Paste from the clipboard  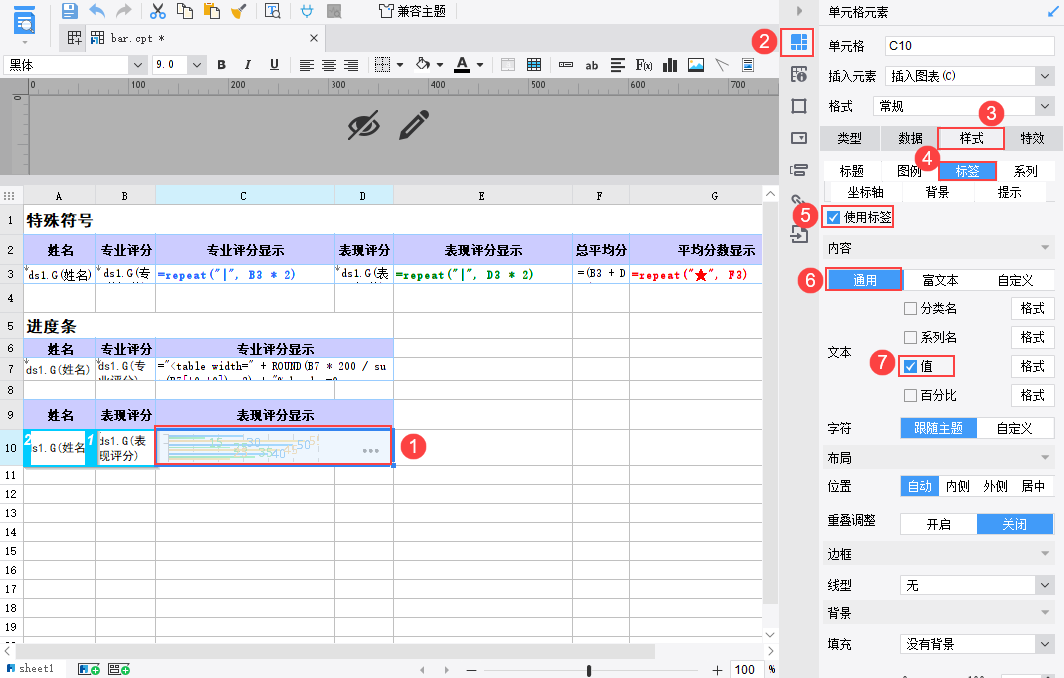point(212,11)
